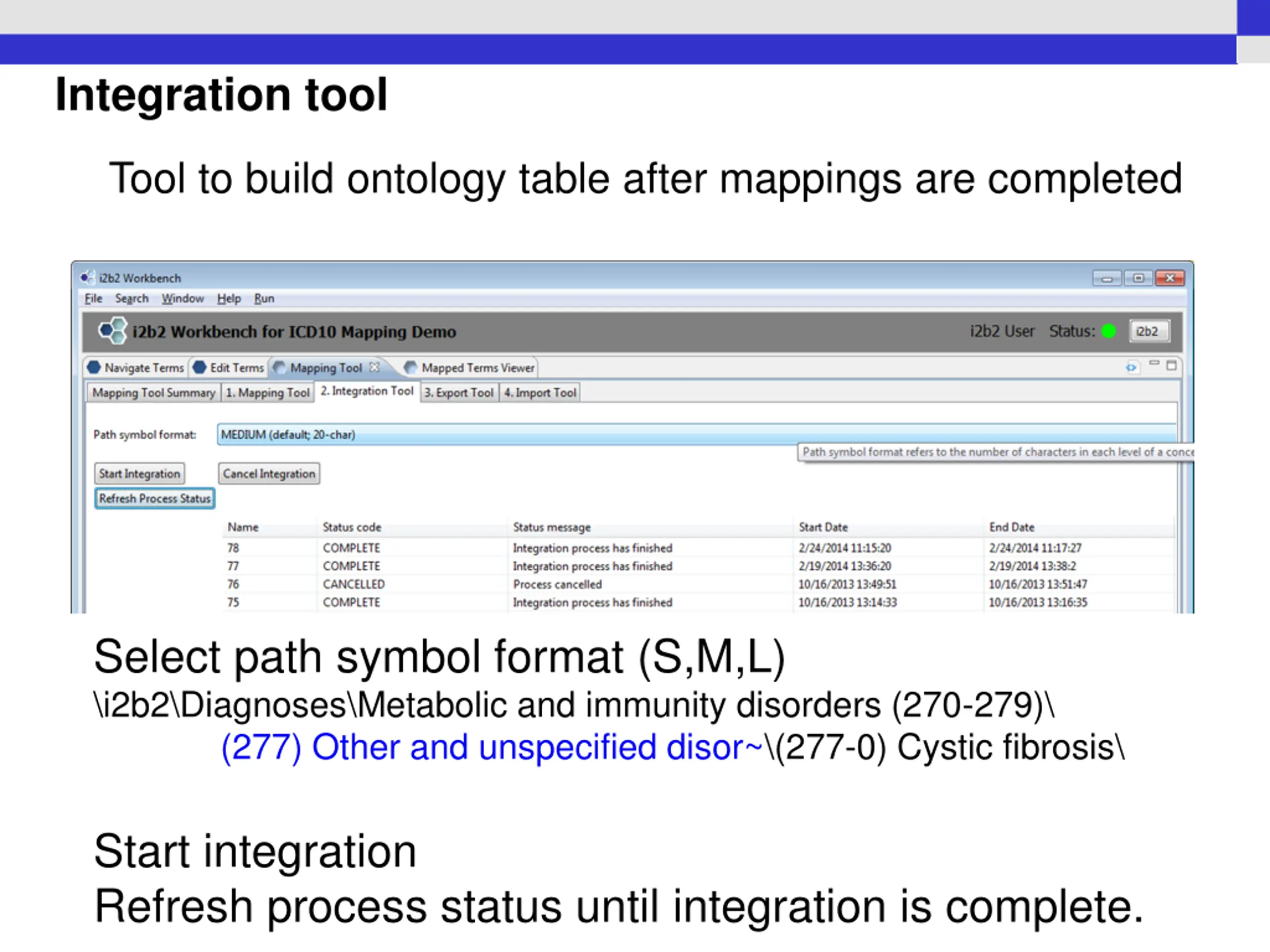Click start date 2/19/2014 13:36:20
1270x952 pixels.
click(844, 566)
